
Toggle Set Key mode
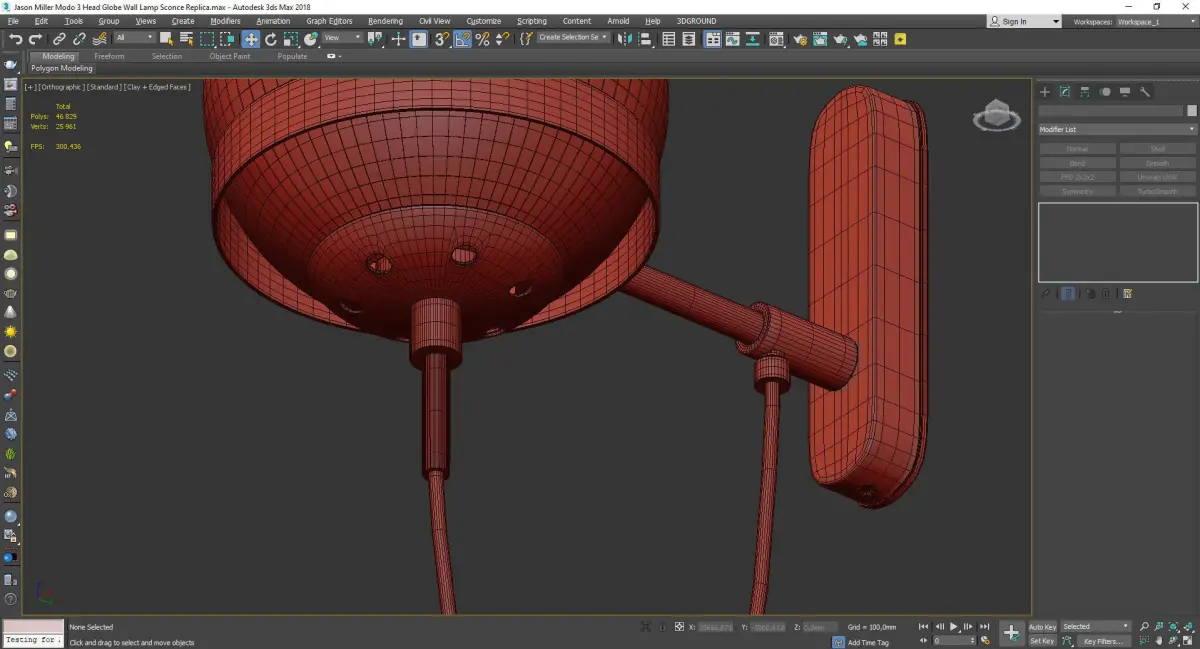(1042, 641)
